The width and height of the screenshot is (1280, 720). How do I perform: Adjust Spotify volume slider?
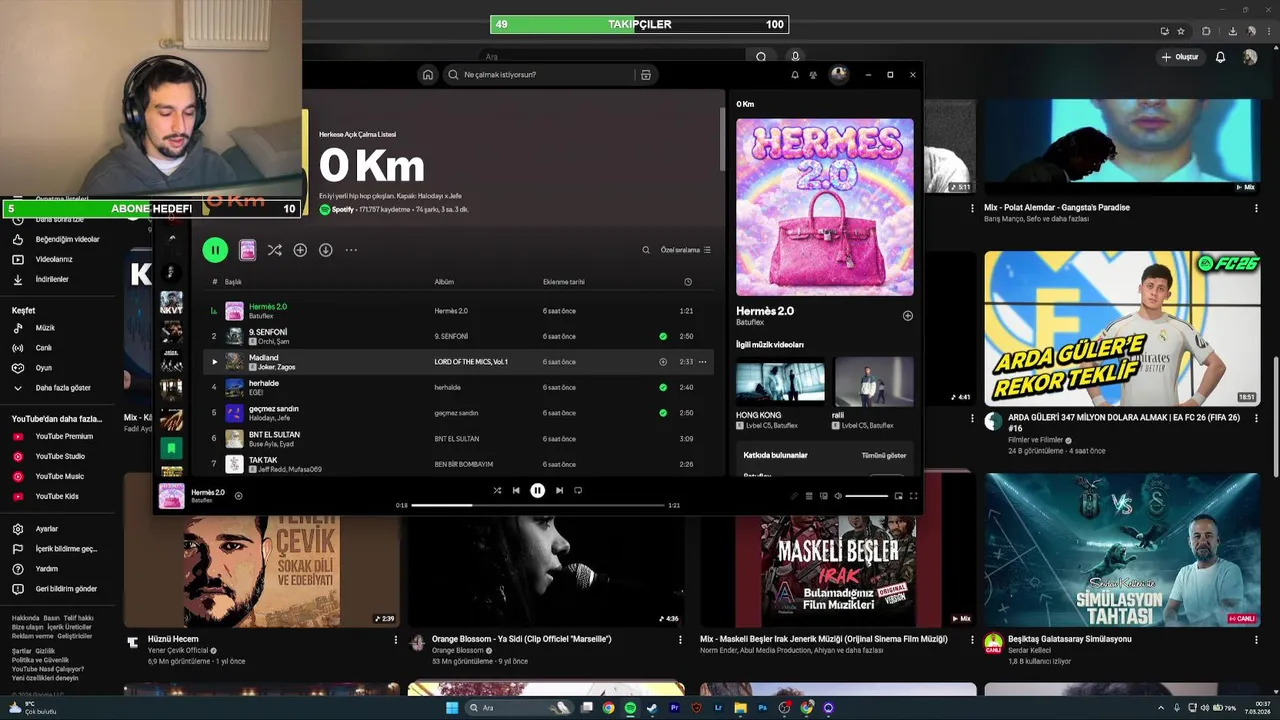point(866,496)
